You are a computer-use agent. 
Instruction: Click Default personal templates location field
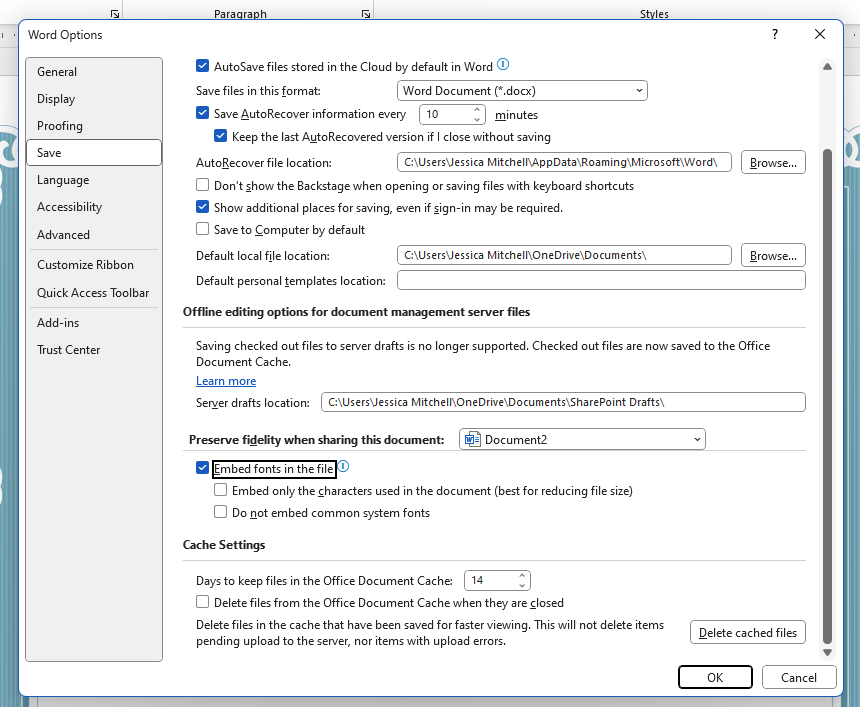click(x=601, y=280)
